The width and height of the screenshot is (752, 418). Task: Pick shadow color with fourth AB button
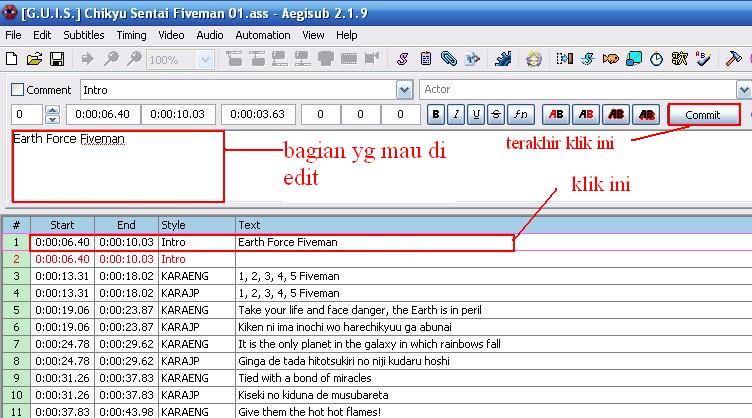[646, 115]
